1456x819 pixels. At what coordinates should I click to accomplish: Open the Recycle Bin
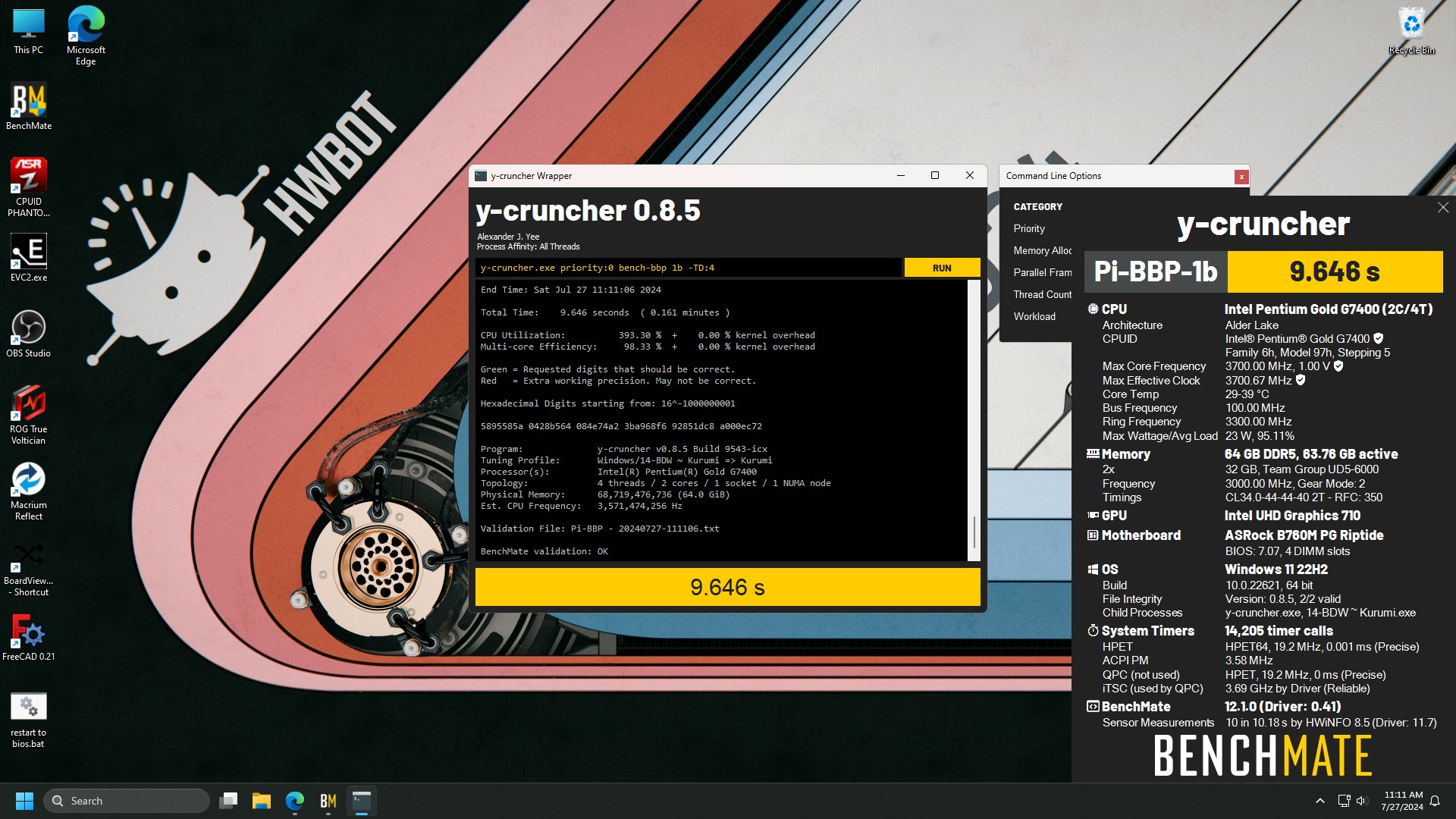click(1411, 32)
